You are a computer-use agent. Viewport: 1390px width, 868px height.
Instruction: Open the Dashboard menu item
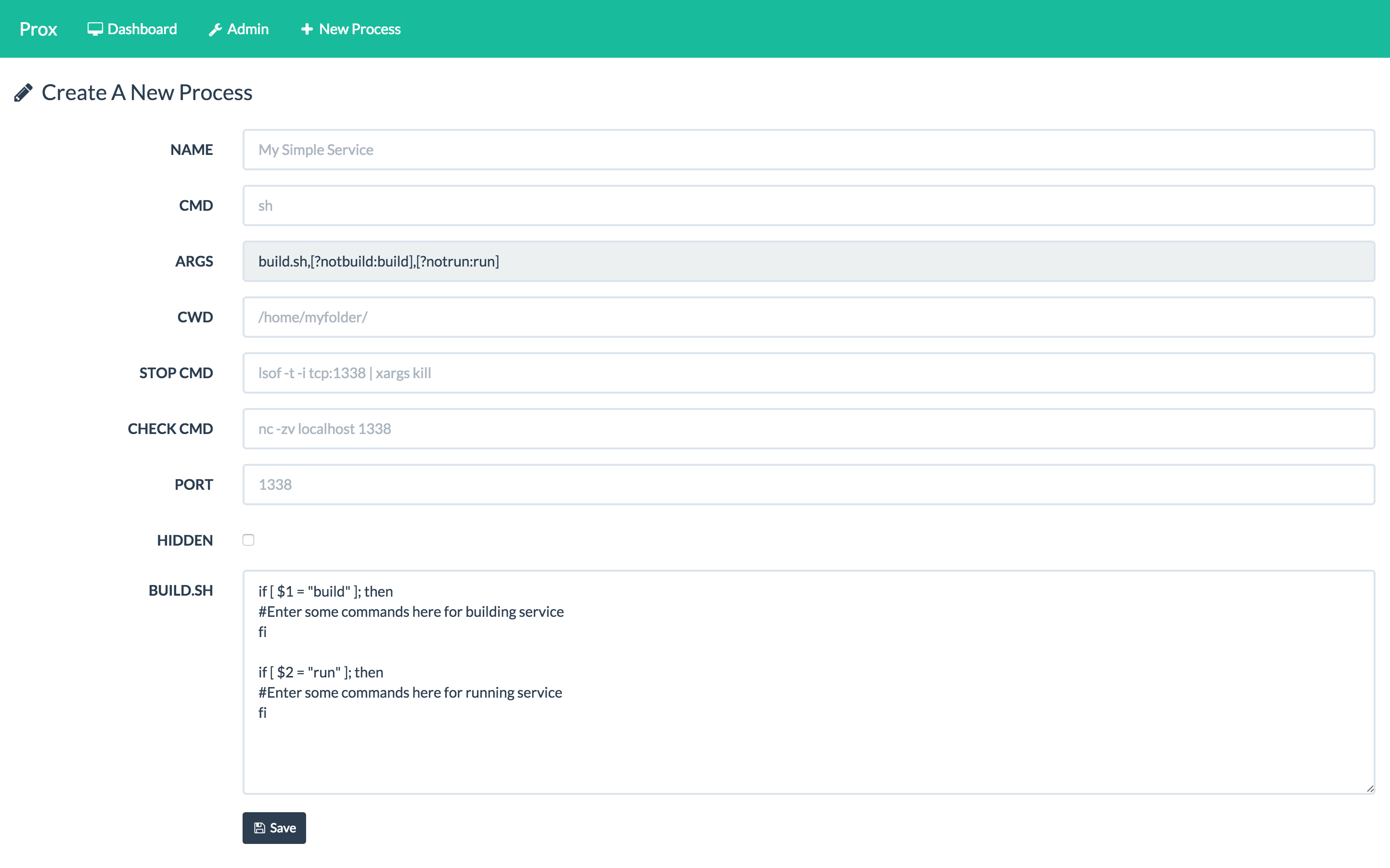click(142, 29)
